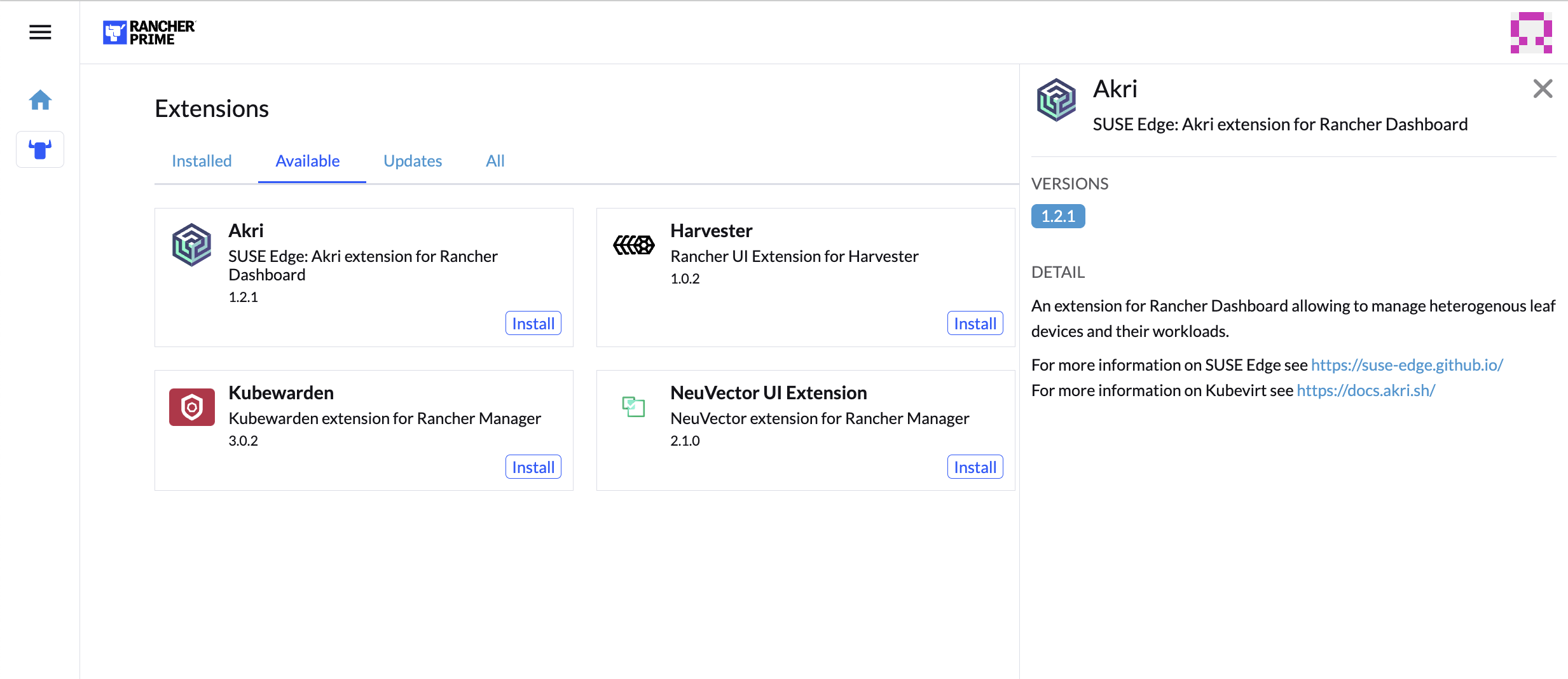
Task: Select the All tab
Action: click(495, 161)
